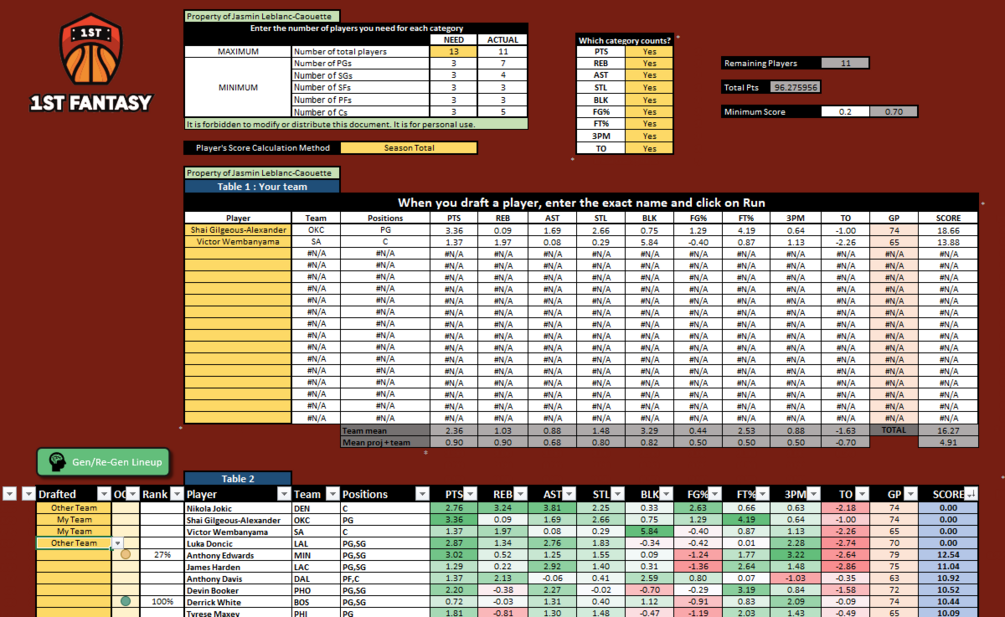Select the NEED cell for Number of Cs
1005x617 pixels.
(453, 111)
